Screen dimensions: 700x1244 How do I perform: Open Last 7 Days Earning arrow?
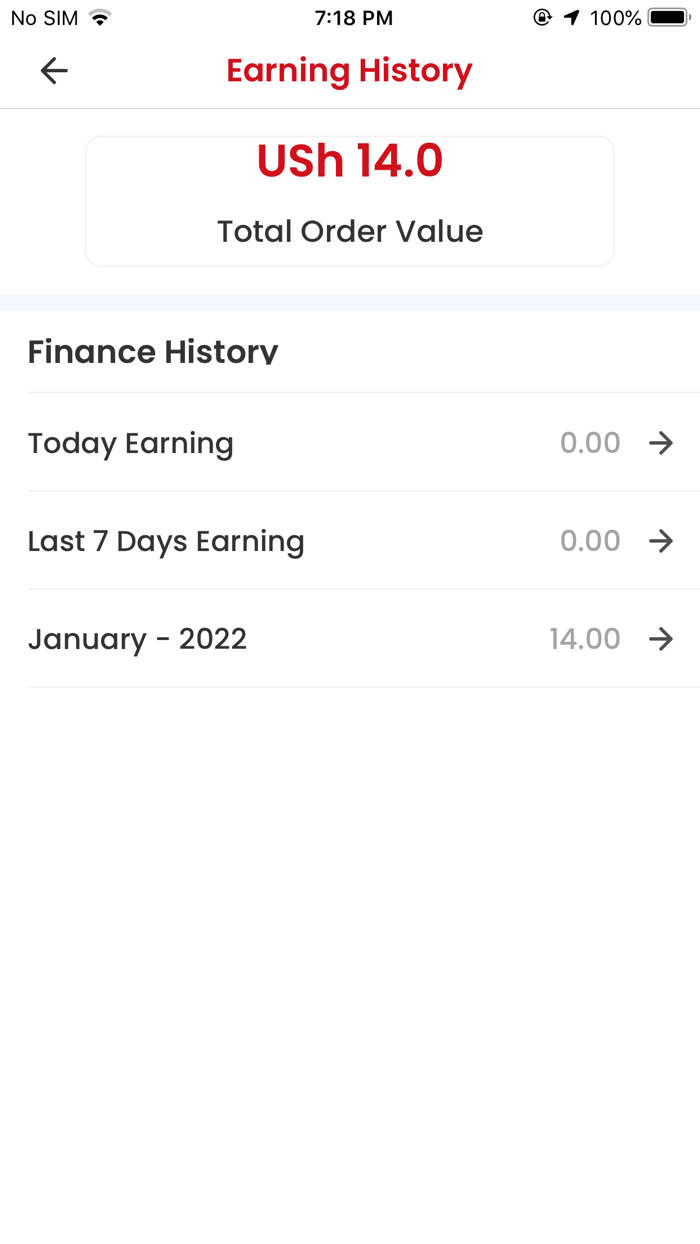tap(661, 541)
